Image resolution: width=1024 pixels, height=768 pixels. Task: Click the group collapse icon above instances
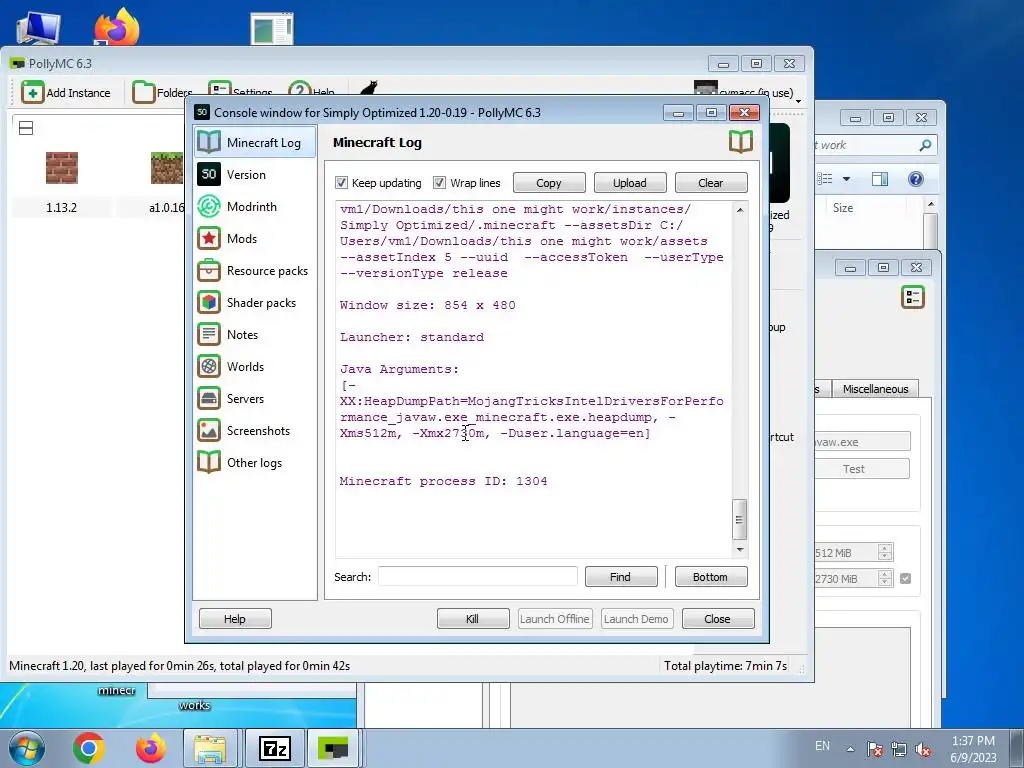[x=26, y=128]
